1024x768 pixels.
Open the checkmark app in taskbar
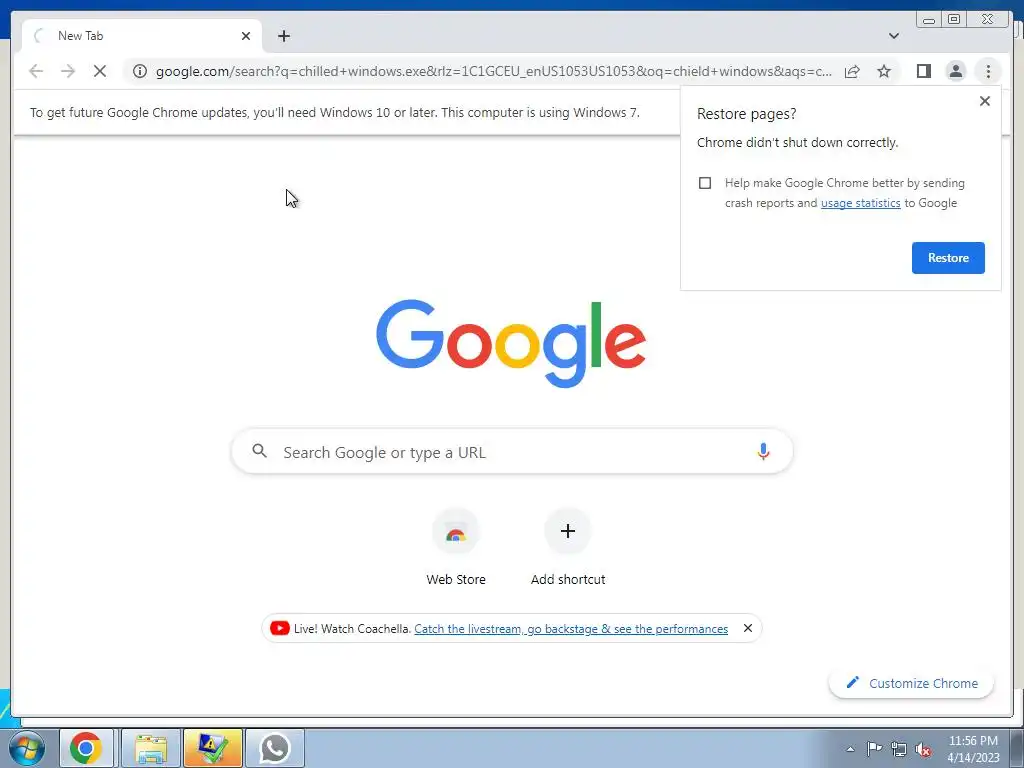(213, 748)
